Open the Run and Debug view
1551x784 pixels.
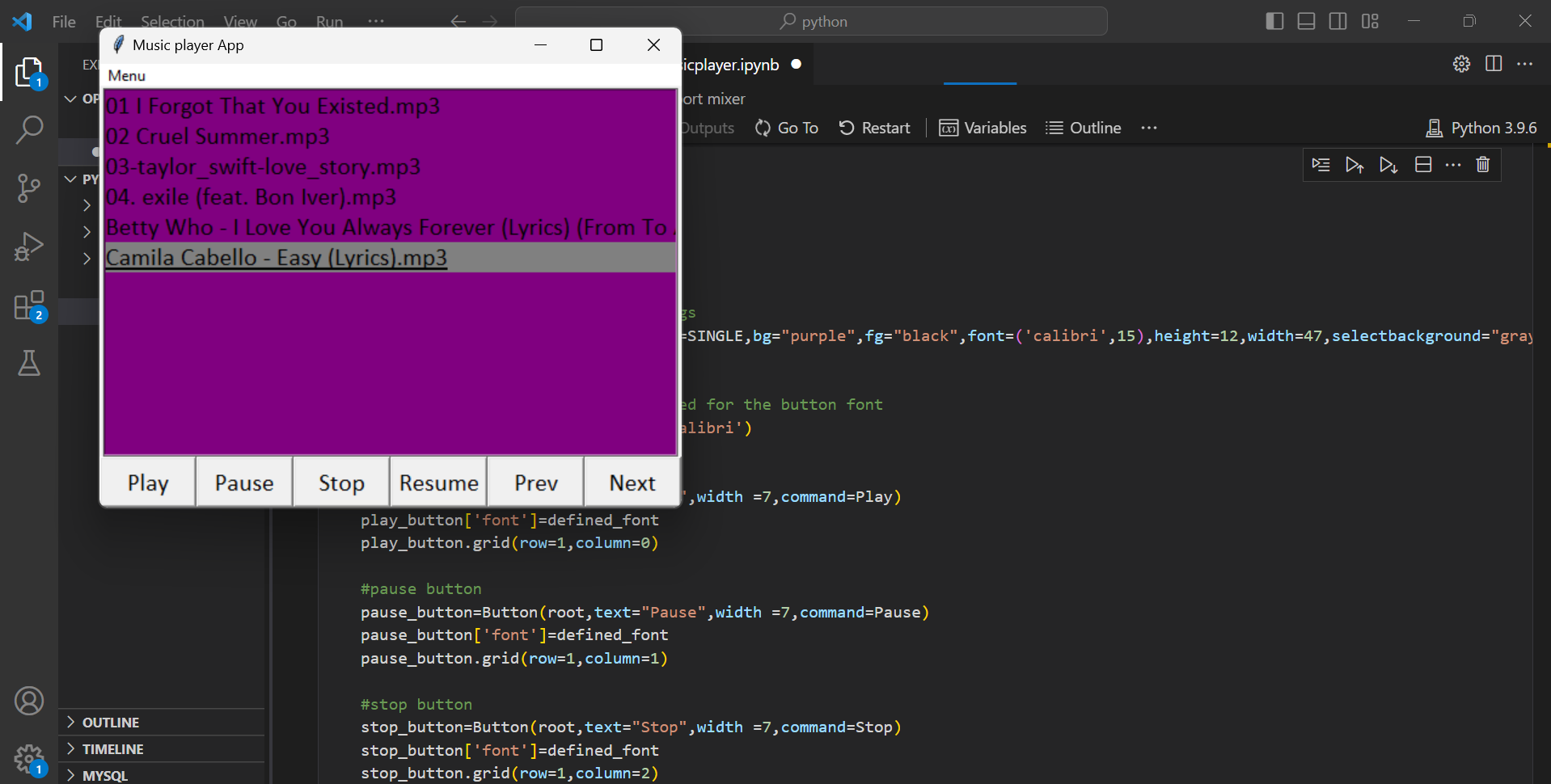[x=29, y=247]
